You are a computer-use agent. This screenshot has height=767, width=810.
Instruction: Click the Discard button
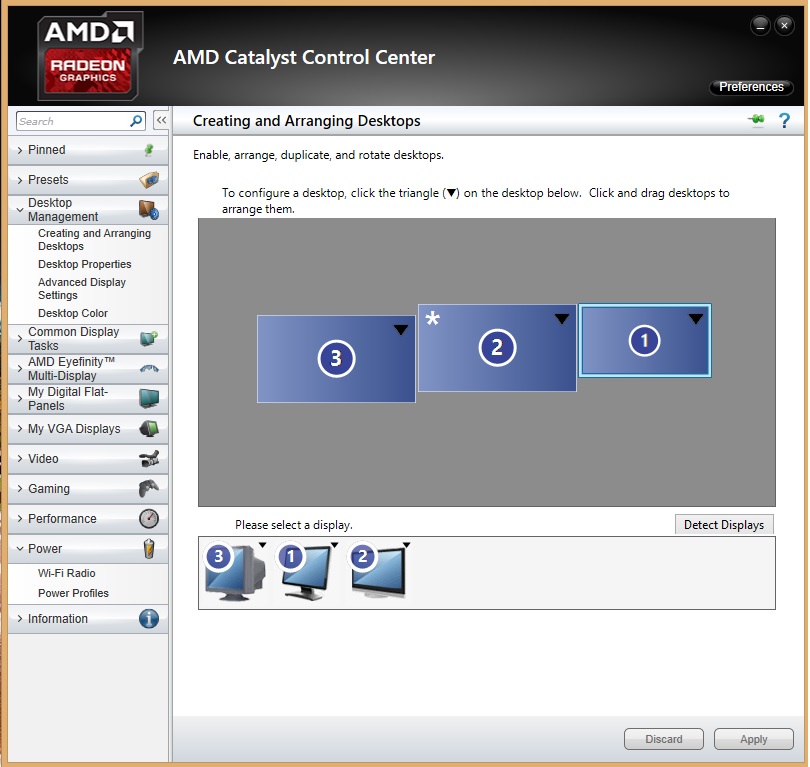coord(664,739)
